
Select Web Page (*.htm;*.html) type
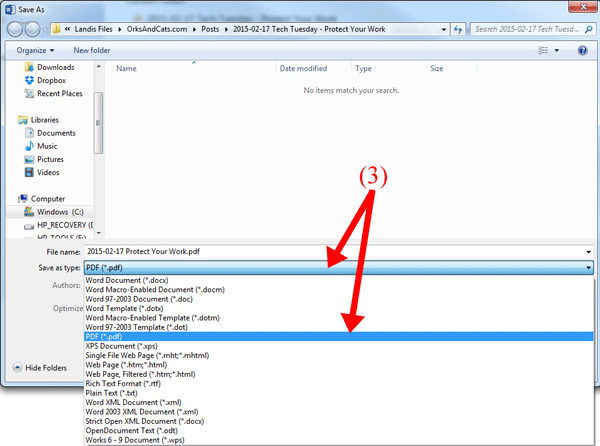click(x=339, y=365)
